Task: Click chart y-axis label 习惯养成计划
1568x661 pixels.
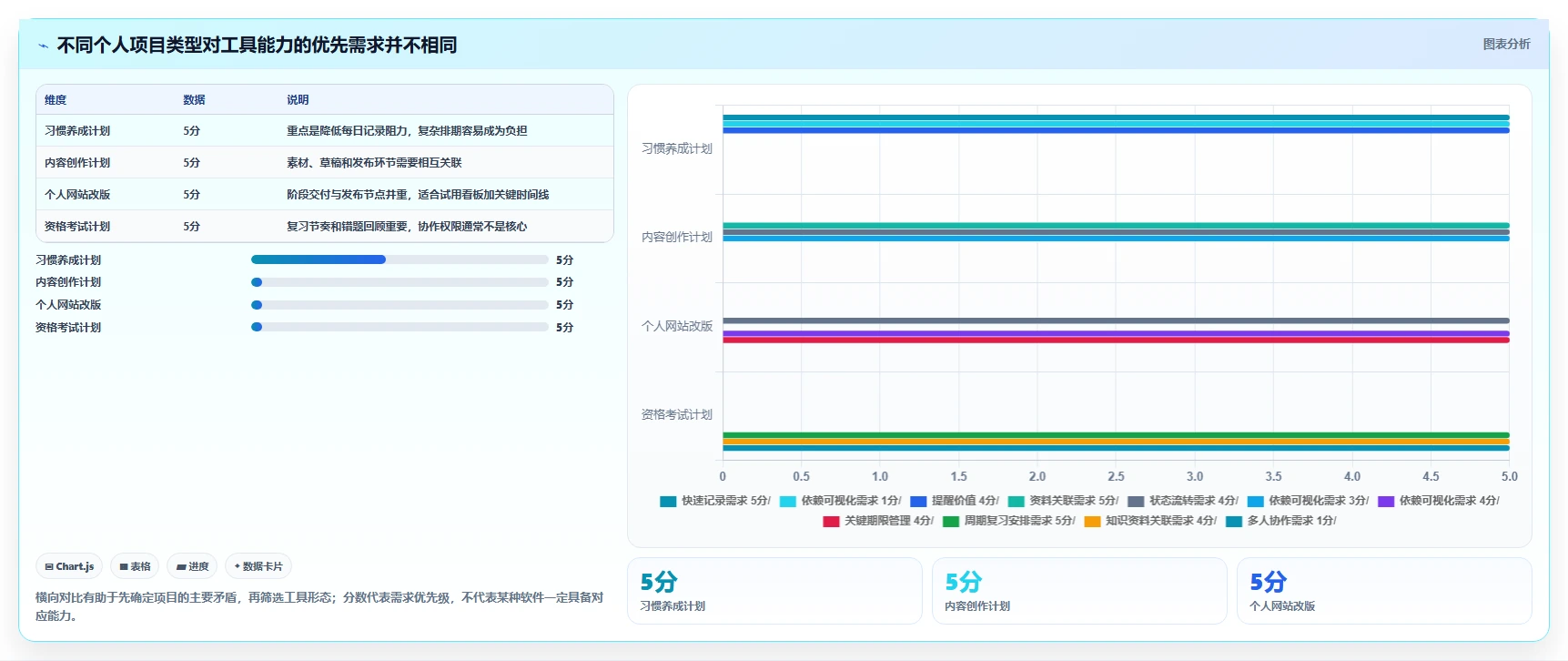Action: (677, 148)
